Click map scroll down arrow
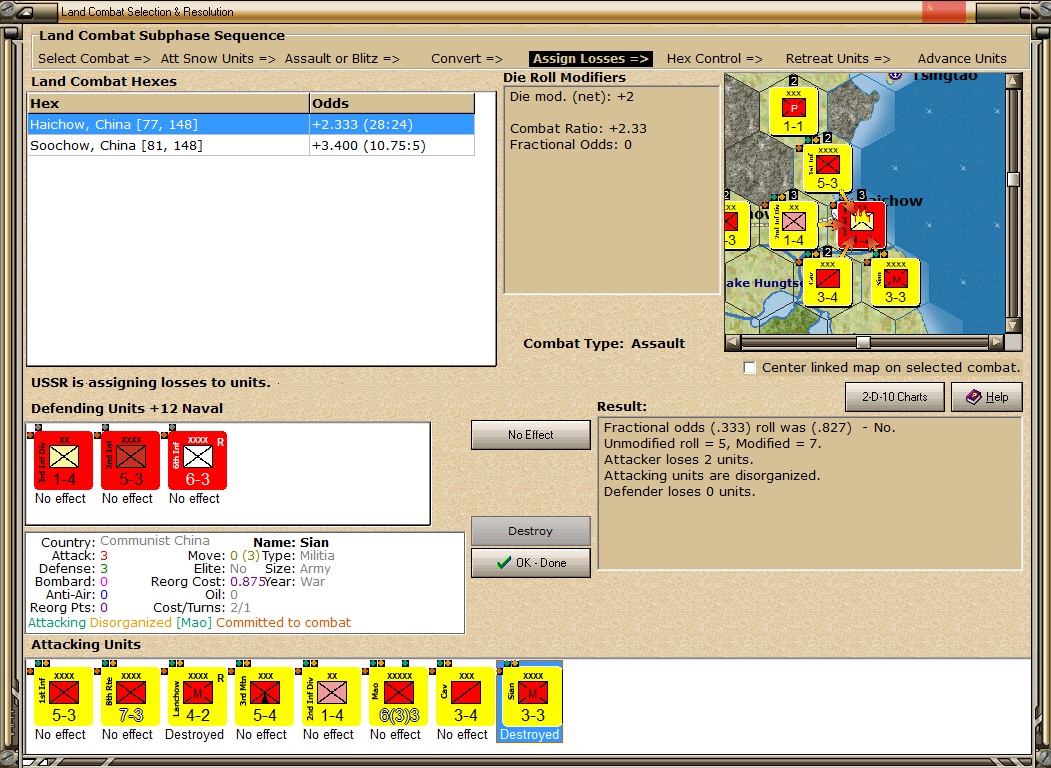This screenshot has width=1051, height=768. [x=1013, y=325]
